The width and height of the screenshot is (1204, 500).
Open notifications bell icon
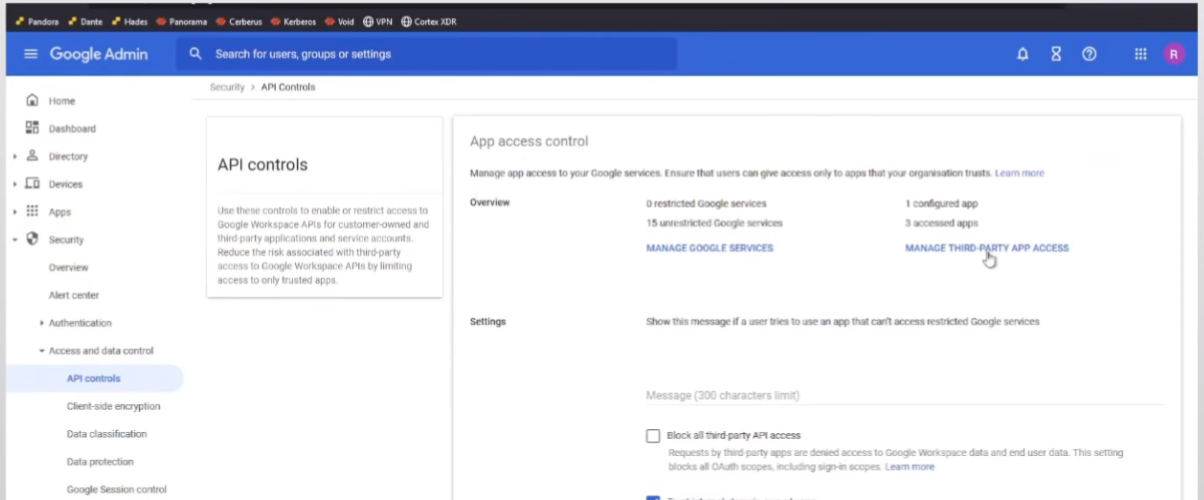pyautogui.click(x=1022, y=54)
